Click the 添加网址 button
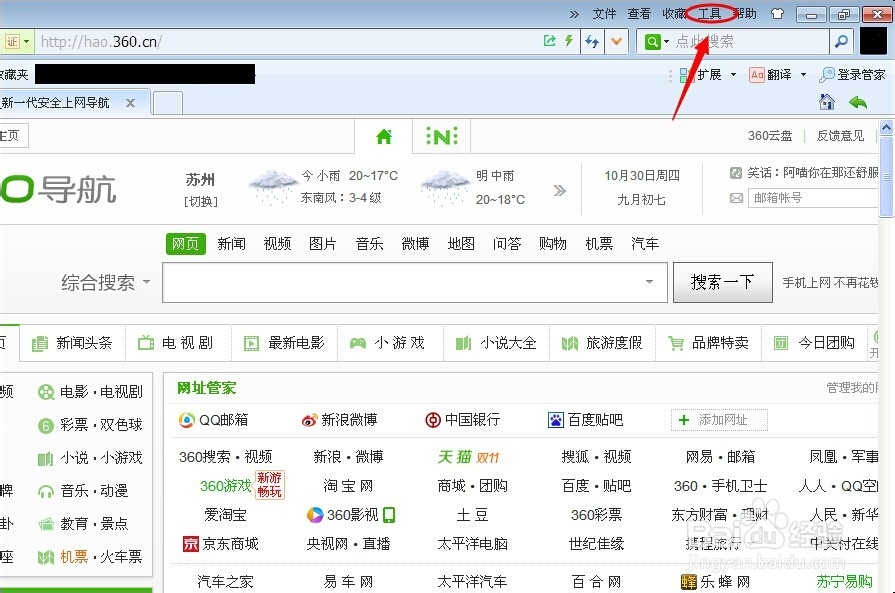895x593 pixels. tap(719, 420)
